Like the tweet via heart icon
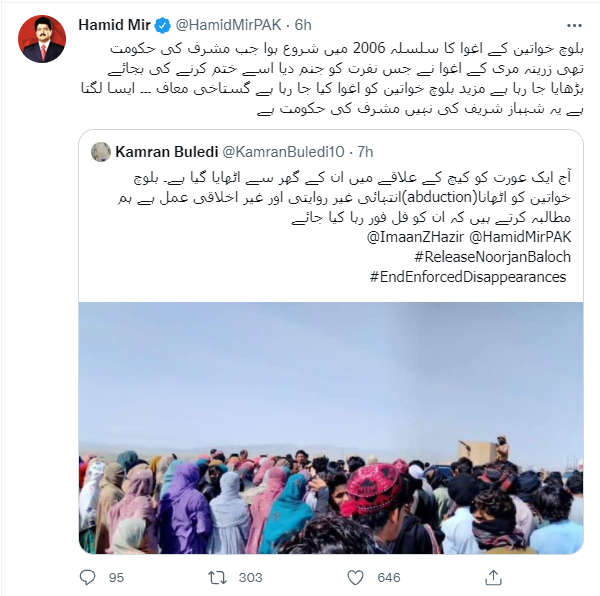 click(355, 577)
